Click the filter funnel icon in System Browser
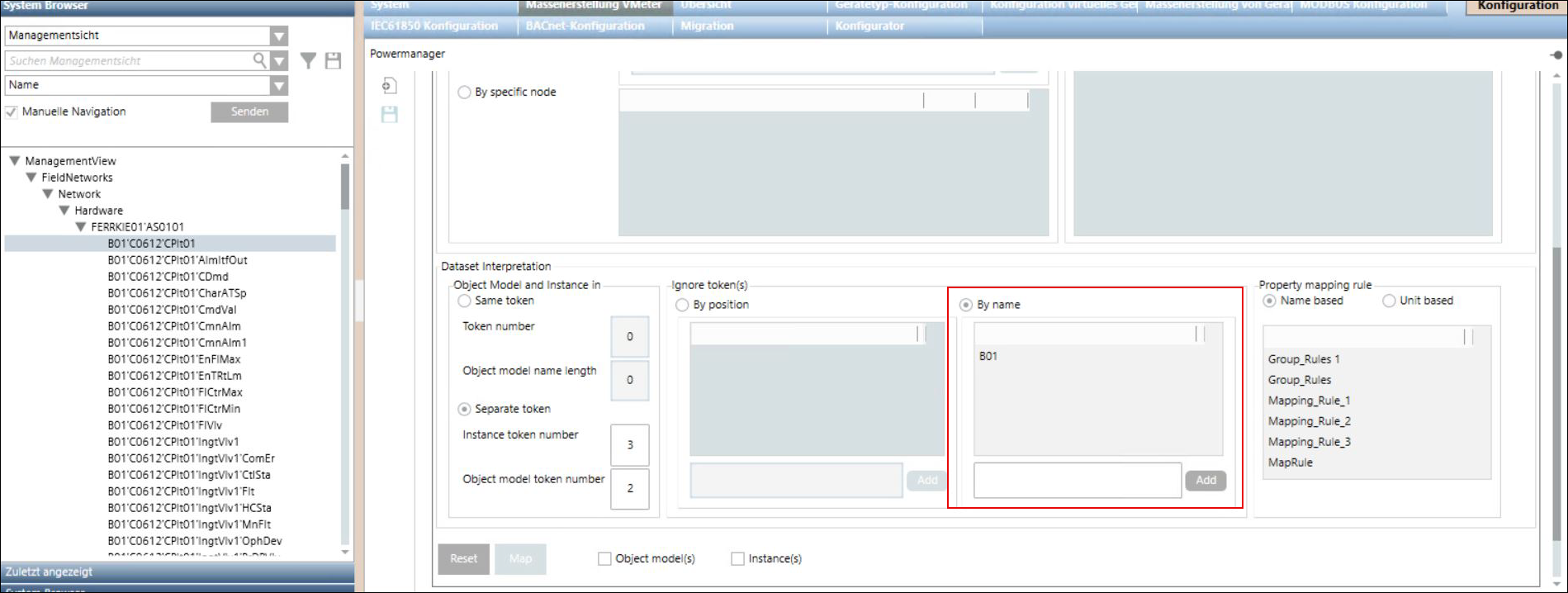 pyautogui.click(x=308, y=60)
